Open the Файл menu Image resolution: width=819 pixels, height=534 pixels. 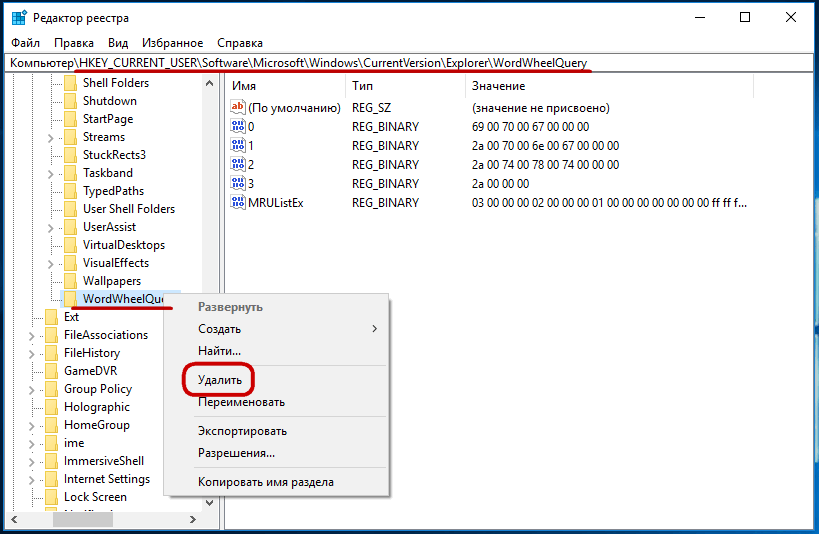[x=25, y=43]
